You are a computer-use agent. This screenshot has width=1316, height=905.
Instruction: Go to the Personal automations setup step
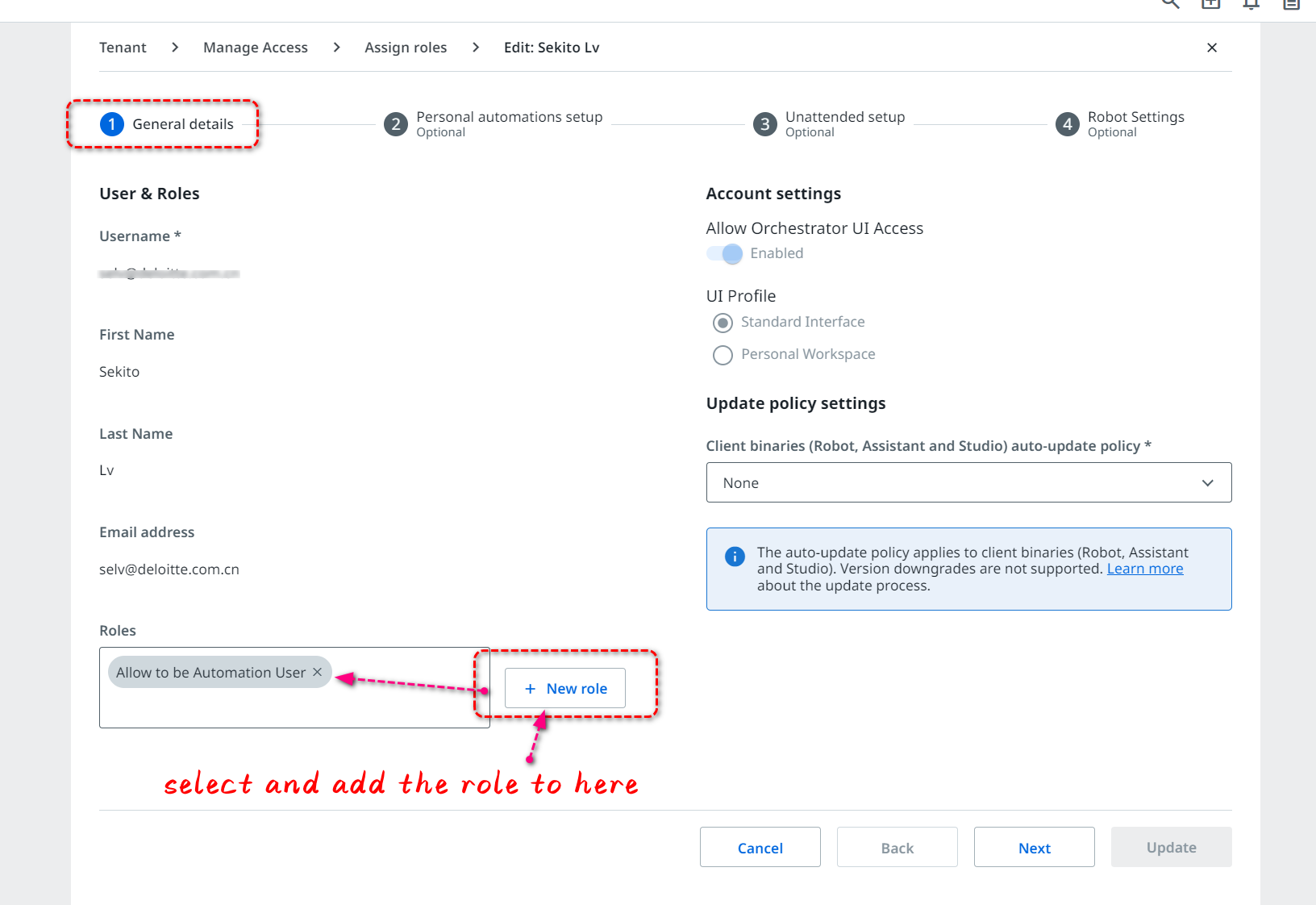point(395,123)
